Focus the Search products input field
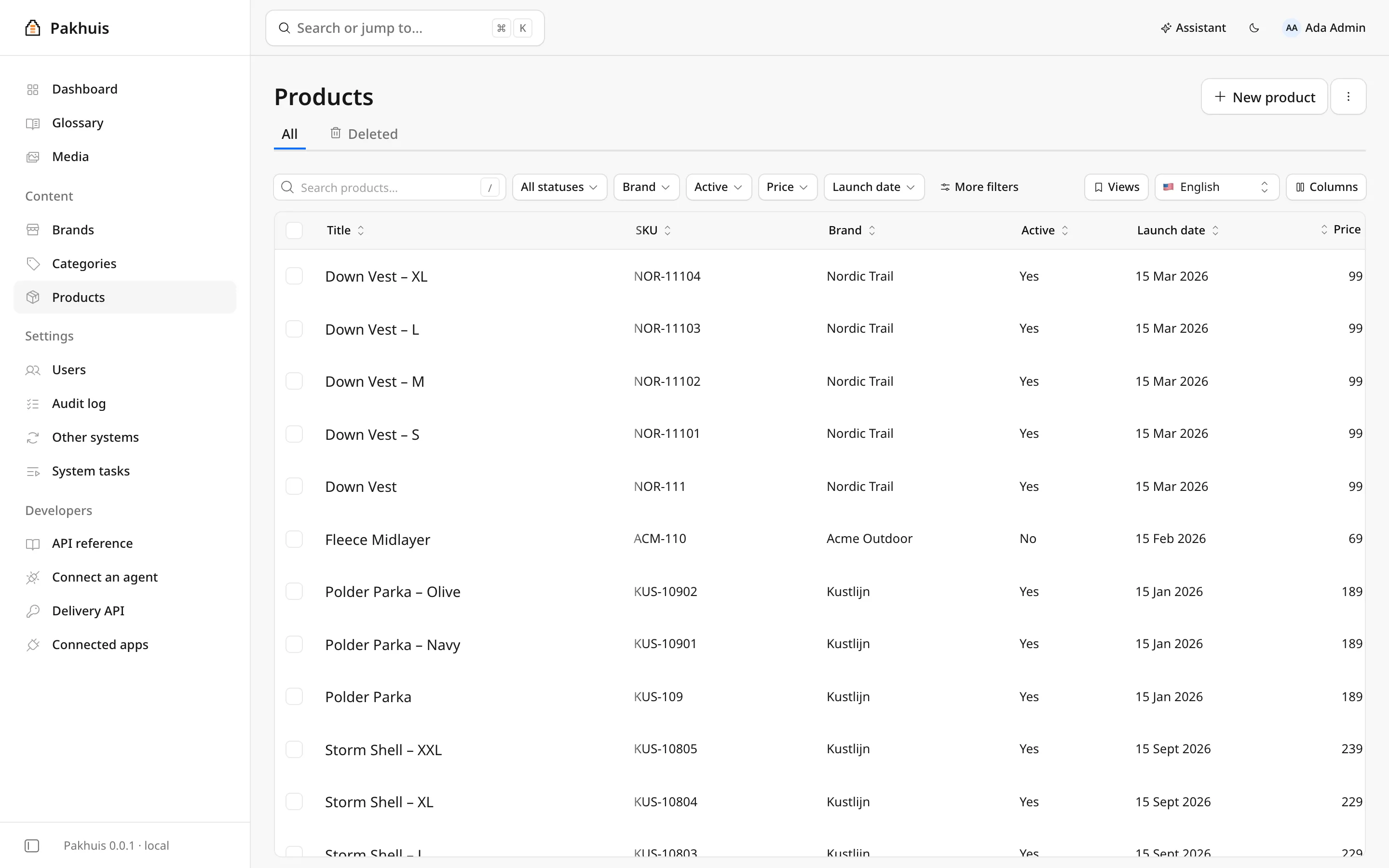This screenshot has width=1389, height=868. point(389,187)
